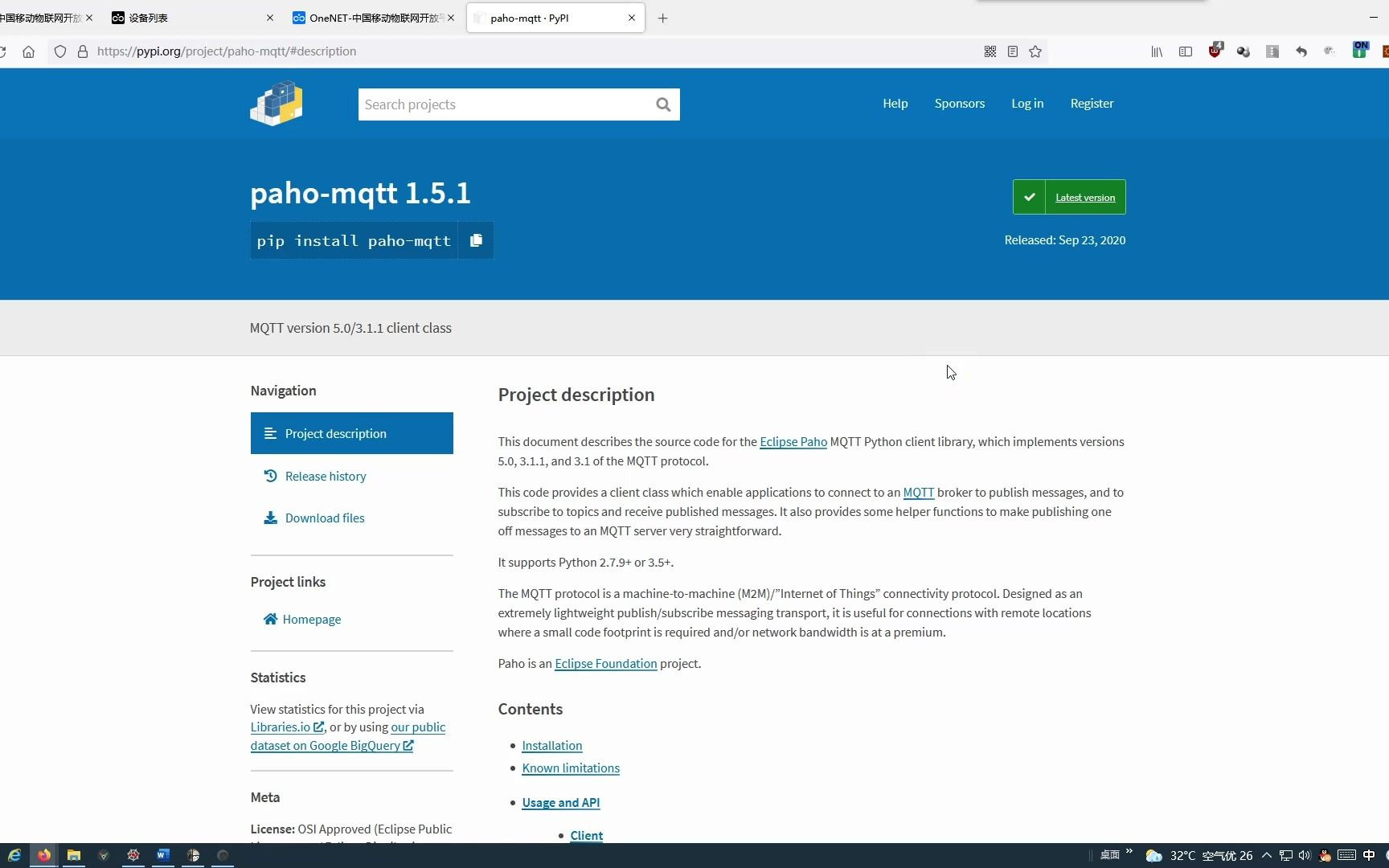This screenshot has height=868, width=1389.
Task: Click the Latest version button
Action: [x=1069, y=197]
